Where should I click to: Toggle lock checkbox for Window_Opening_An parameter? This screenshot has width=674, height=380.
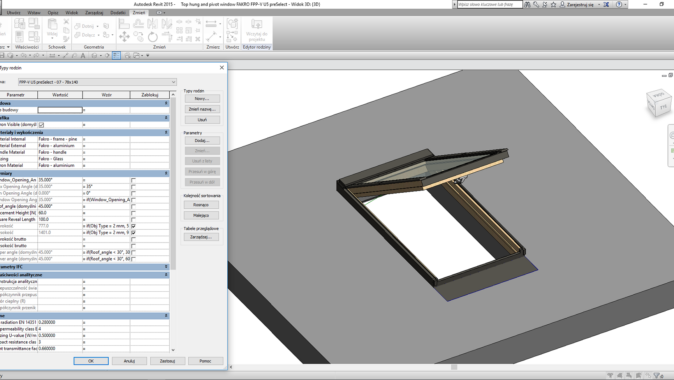133,180
